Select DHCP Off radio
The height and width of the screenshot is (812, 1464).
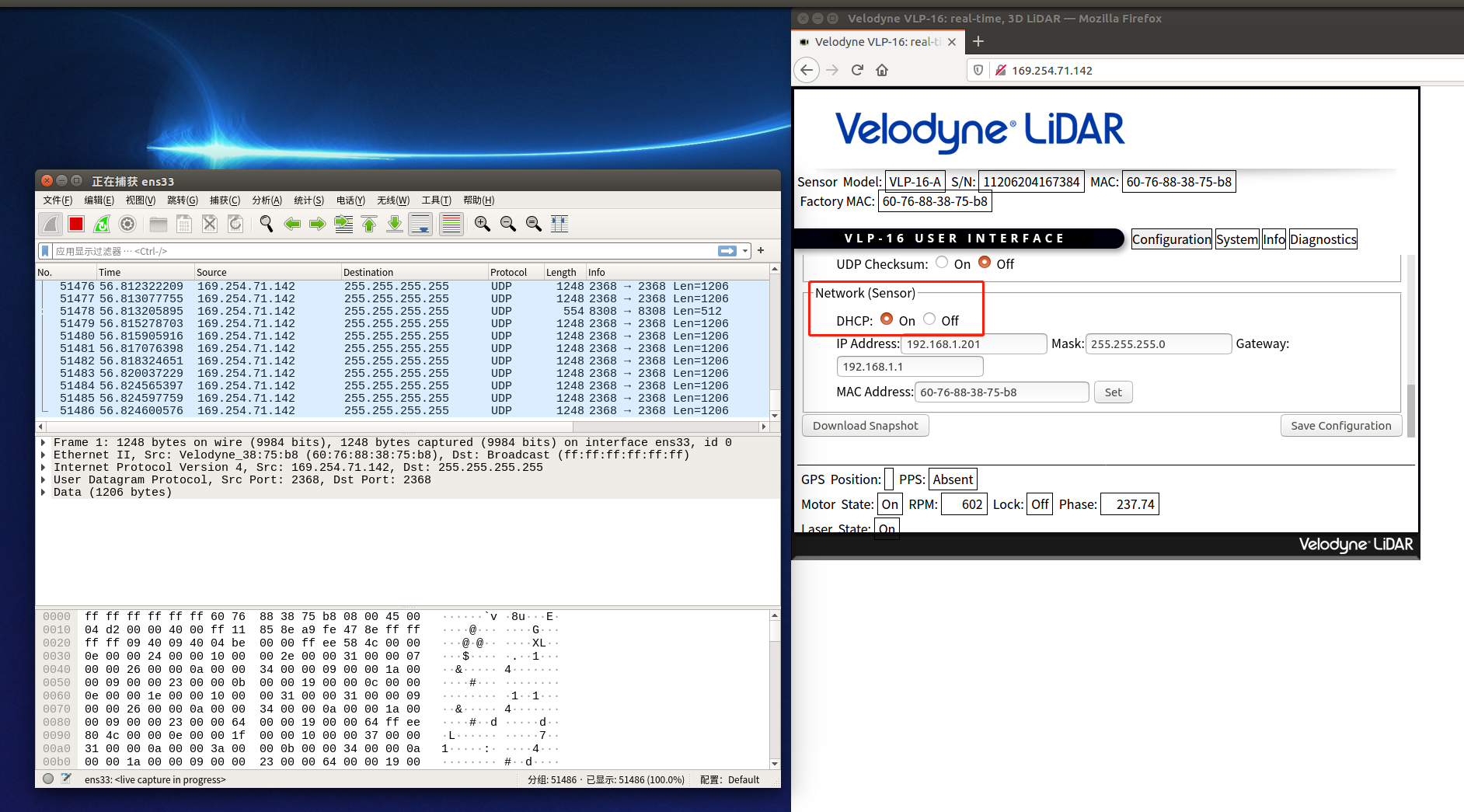[x=929, y=319]
